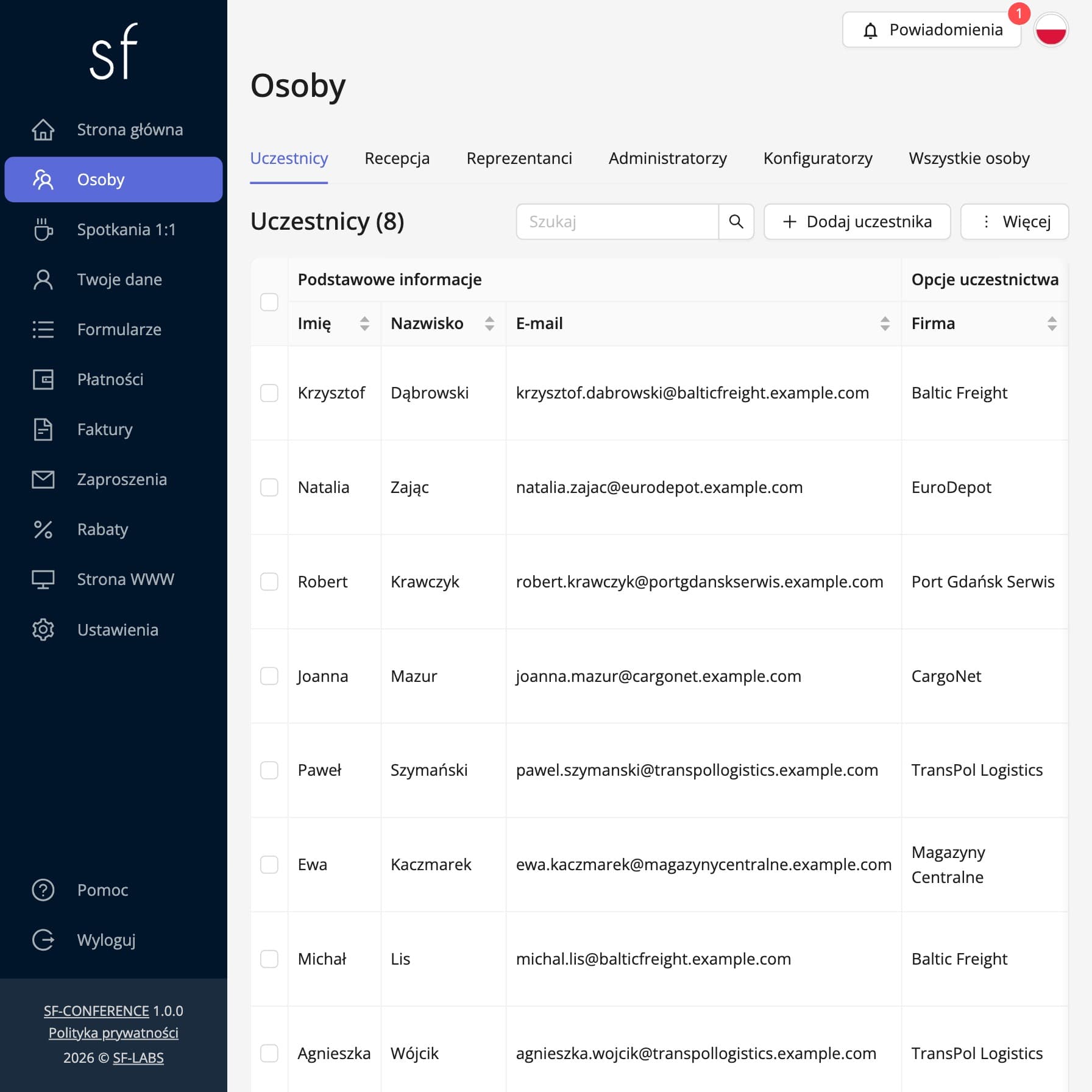
Task: Toggle the select-all checkbox in table header
Action: pos(269,302)
